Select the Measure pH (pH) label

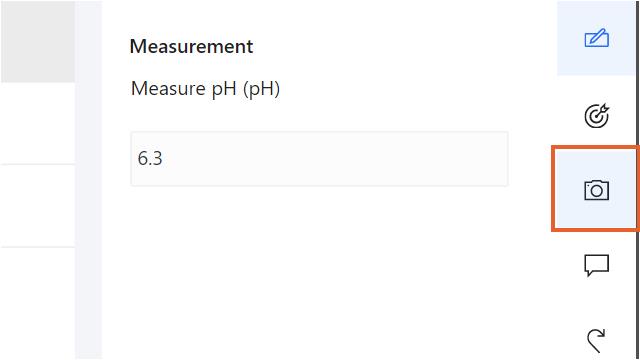[x=205, y=89]
